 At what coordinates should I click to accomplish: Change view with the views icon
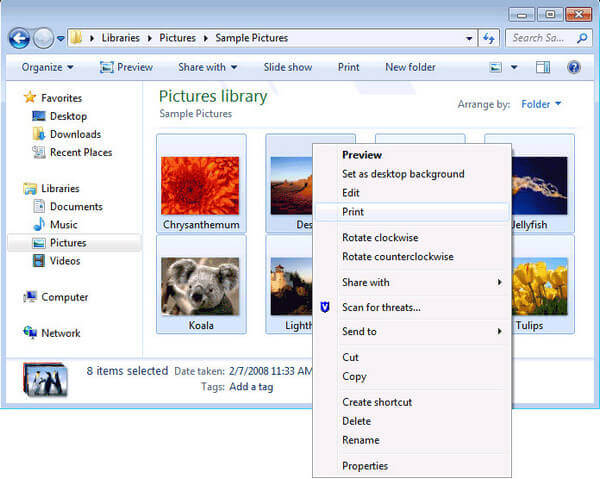(496, 68)
